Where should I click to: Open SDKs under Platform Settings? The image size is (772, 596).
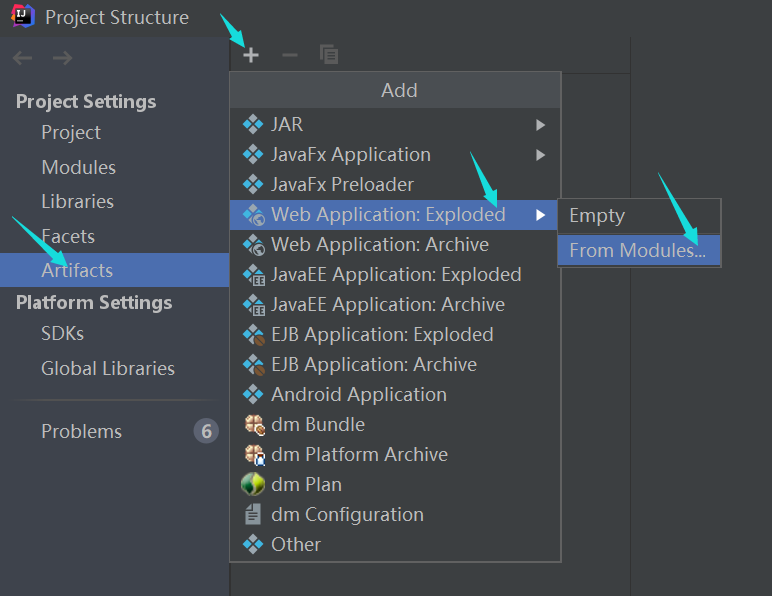pos(114,334)
